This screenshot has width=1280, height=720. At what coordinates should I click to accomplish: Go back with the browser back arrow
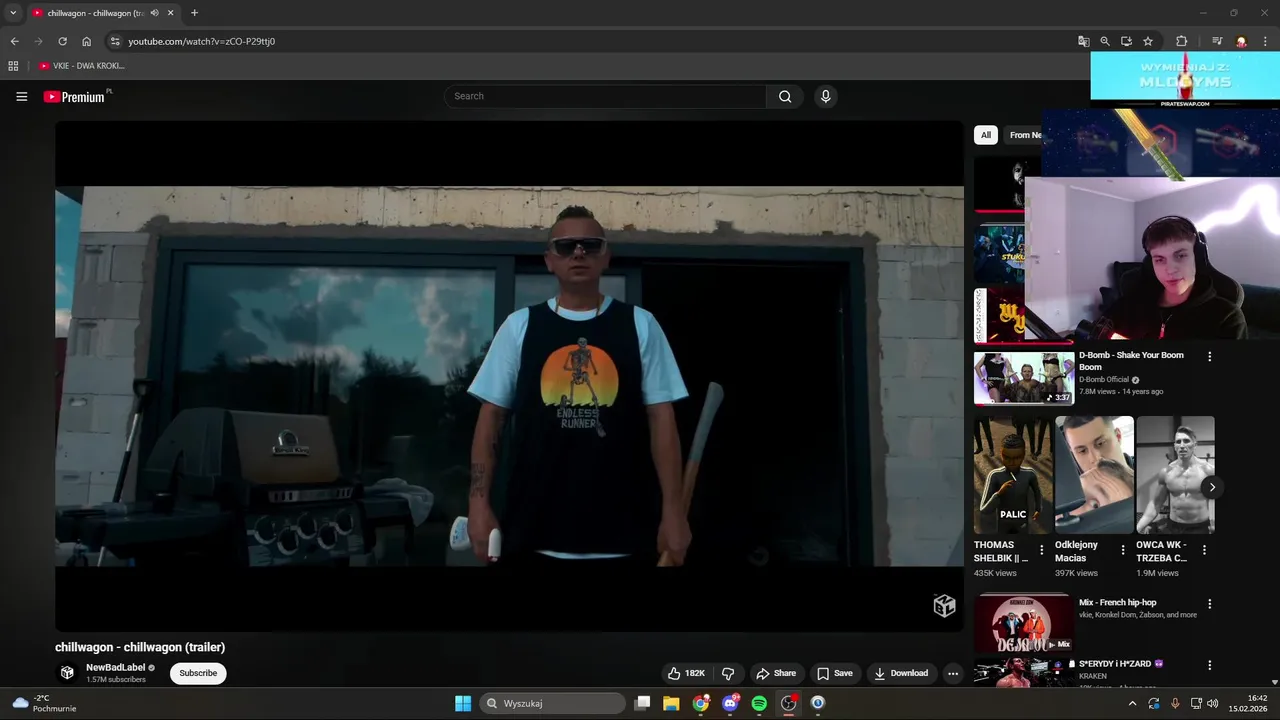tap(14, 41)
